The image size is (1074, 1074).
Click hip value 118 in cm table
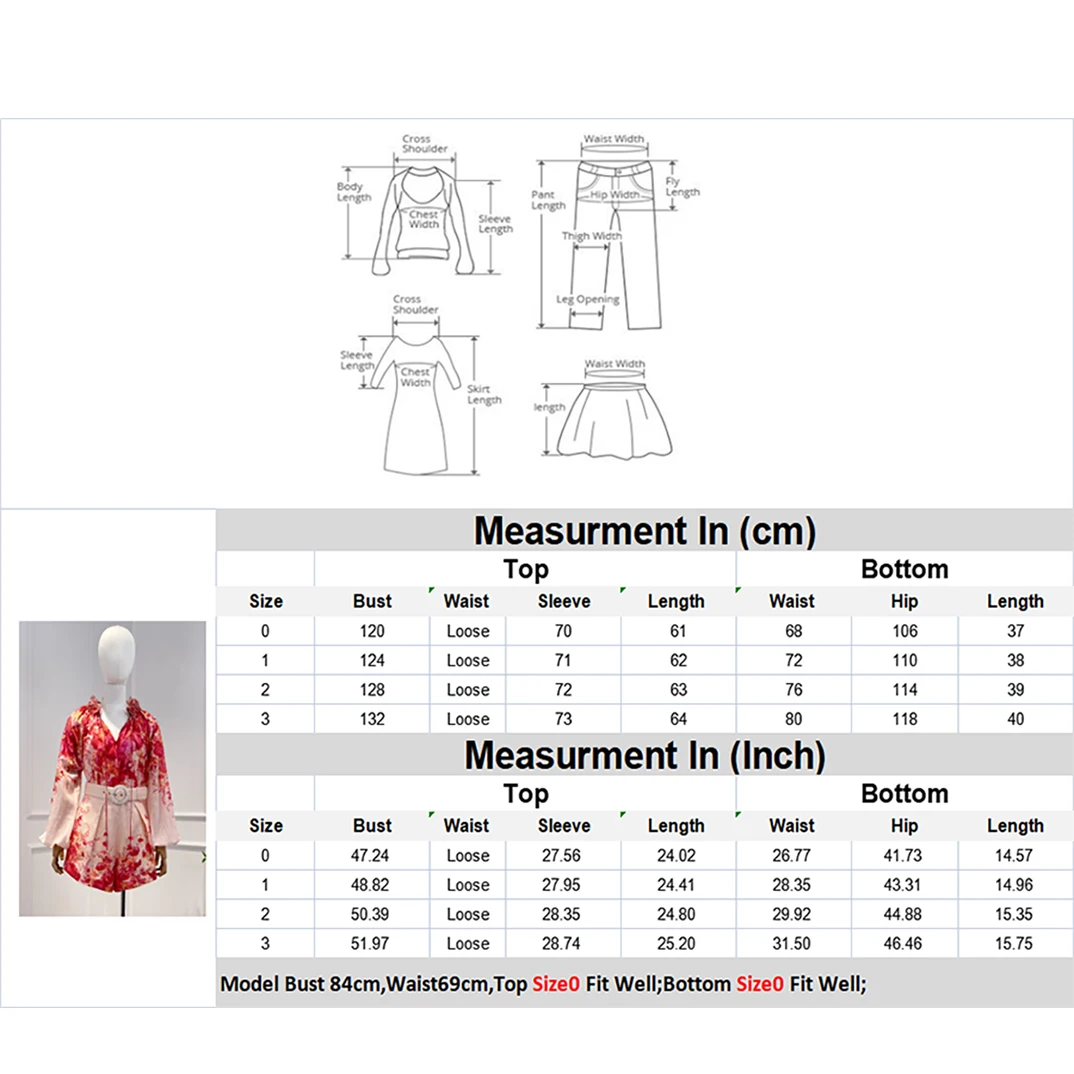905,719
